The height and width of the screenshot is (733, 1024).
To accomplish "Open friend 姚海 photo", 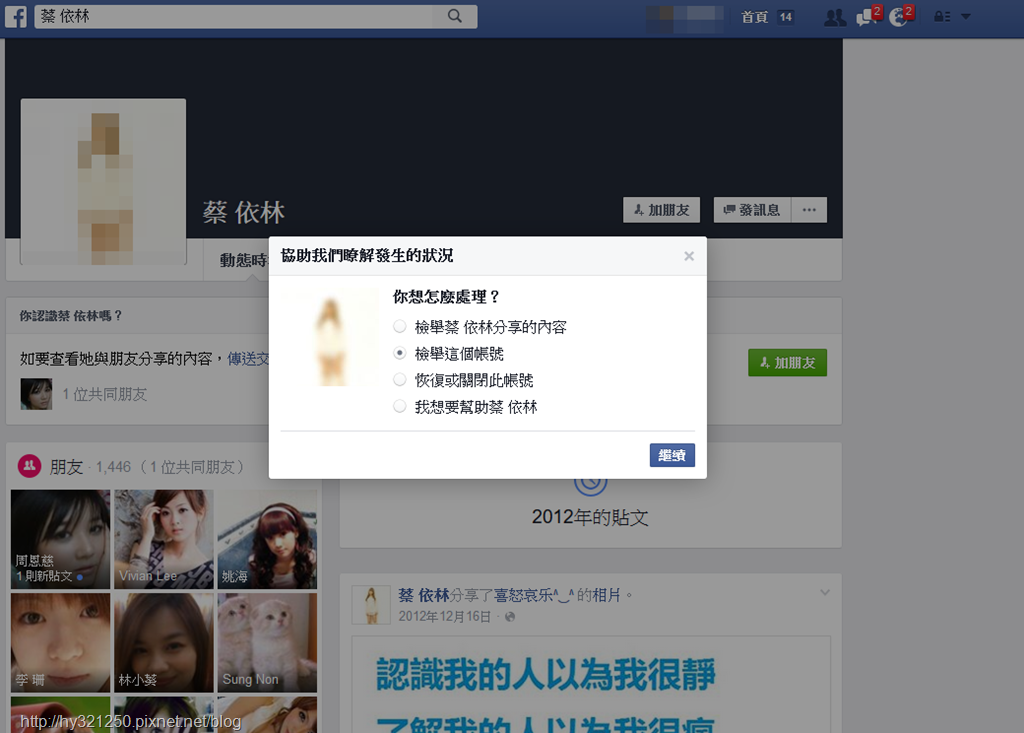I will (x=267, y=540).
